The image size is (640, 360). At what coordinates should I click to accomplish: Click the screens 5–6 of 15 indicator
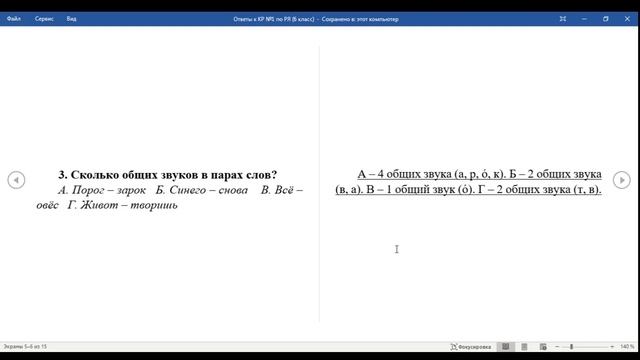[25, 347]
